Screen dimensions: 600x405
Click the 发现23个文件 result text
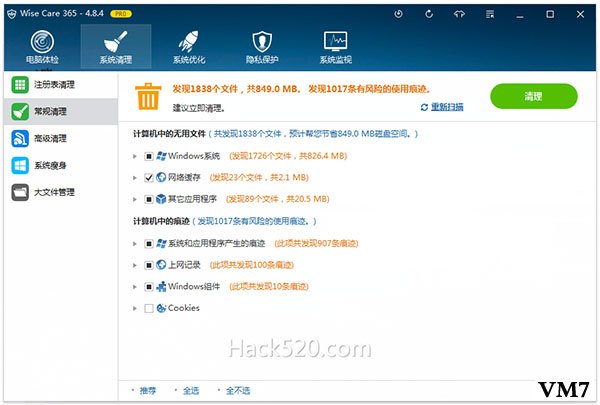click(x=259, y=178)
